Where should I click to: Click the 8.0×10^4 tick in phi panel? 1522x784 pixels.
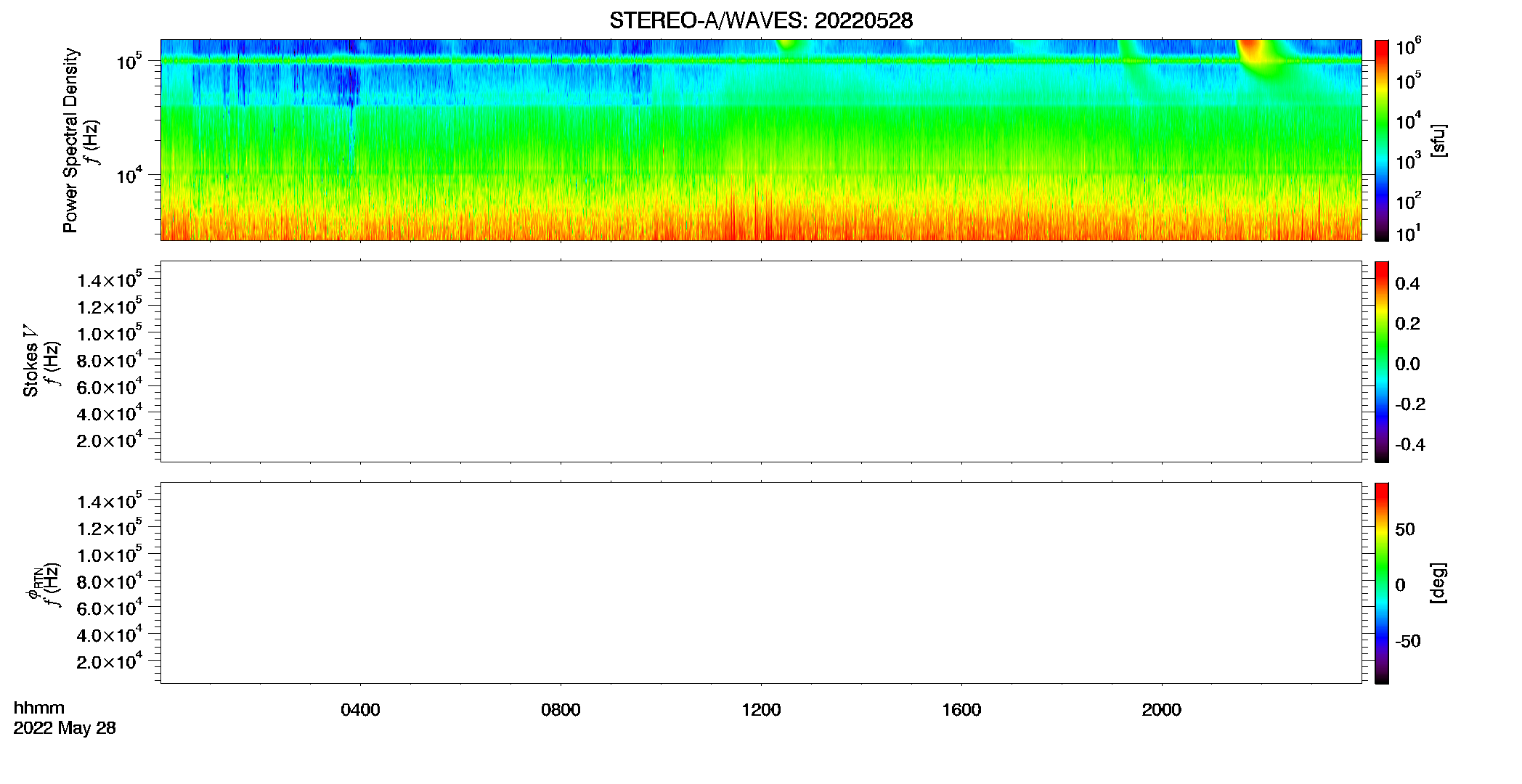click(110, 581)
